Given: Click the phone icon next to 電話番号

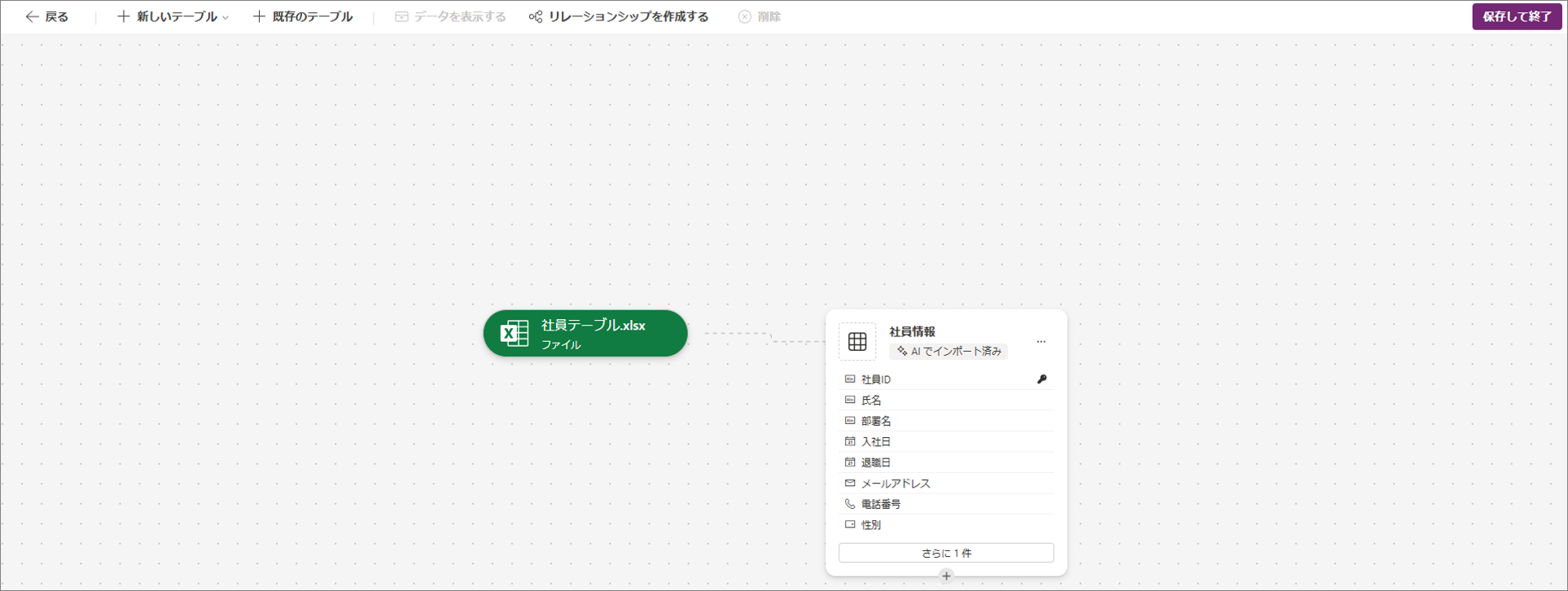Looking at the screenshot, I should pos(850,504).
